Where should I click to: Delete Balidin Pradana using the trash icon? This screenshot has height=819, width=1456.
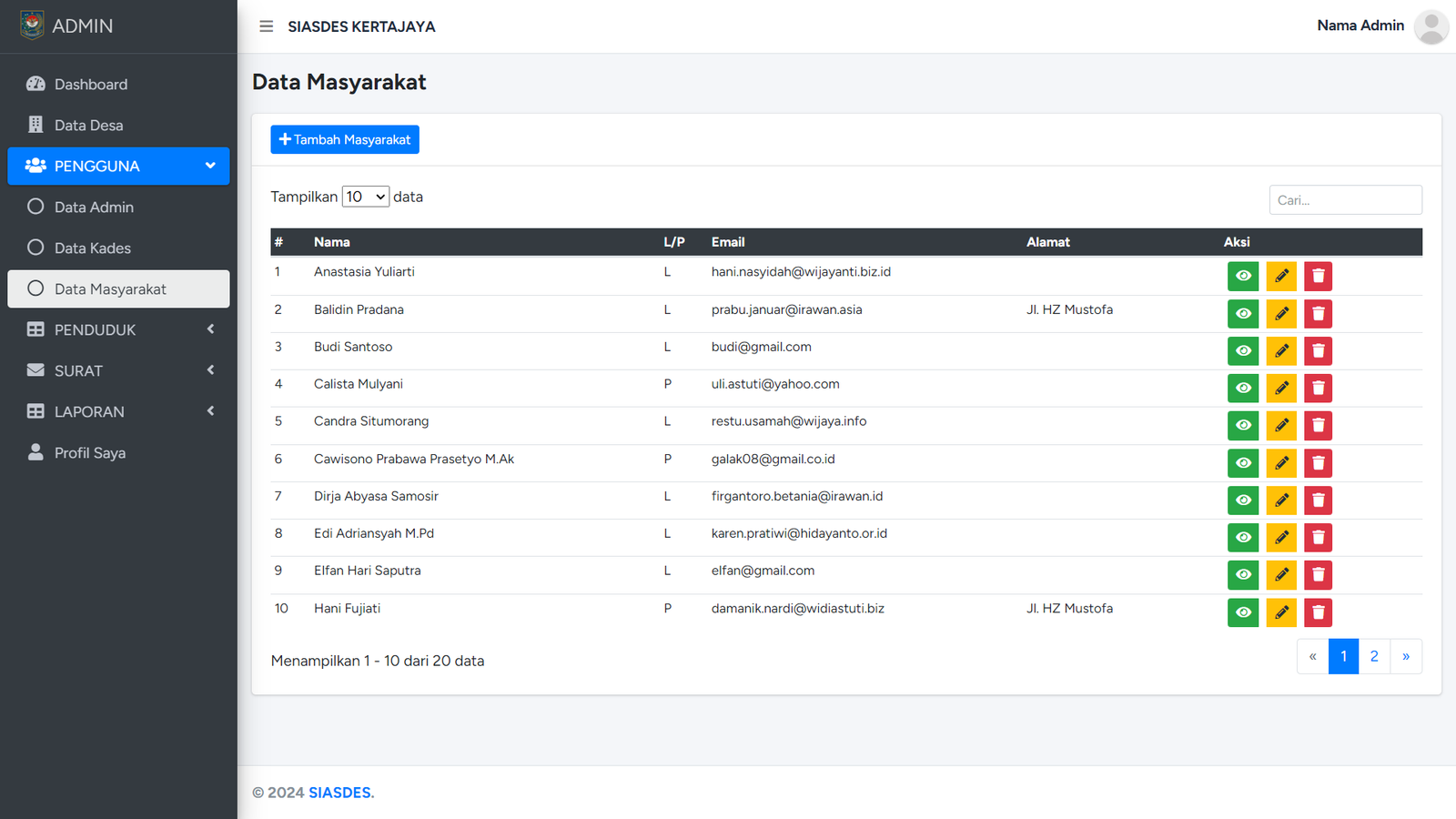pyautogui.click(x=1318, y=314)
